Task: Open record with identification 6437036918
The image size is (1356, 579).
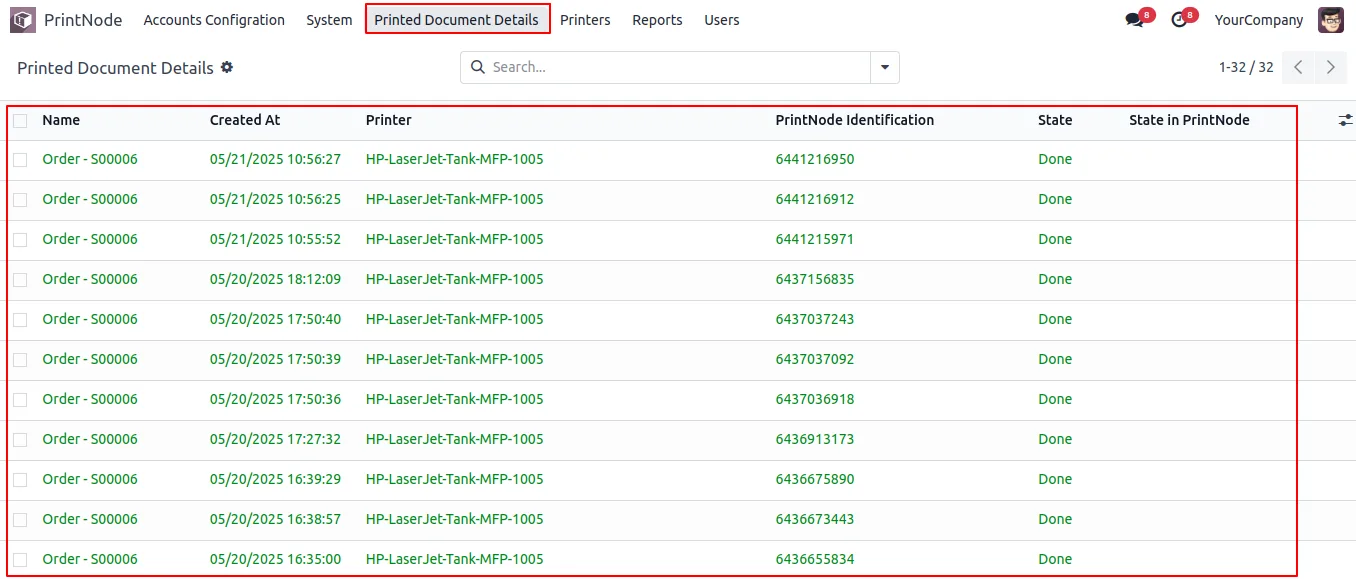Action: [815, 399]
